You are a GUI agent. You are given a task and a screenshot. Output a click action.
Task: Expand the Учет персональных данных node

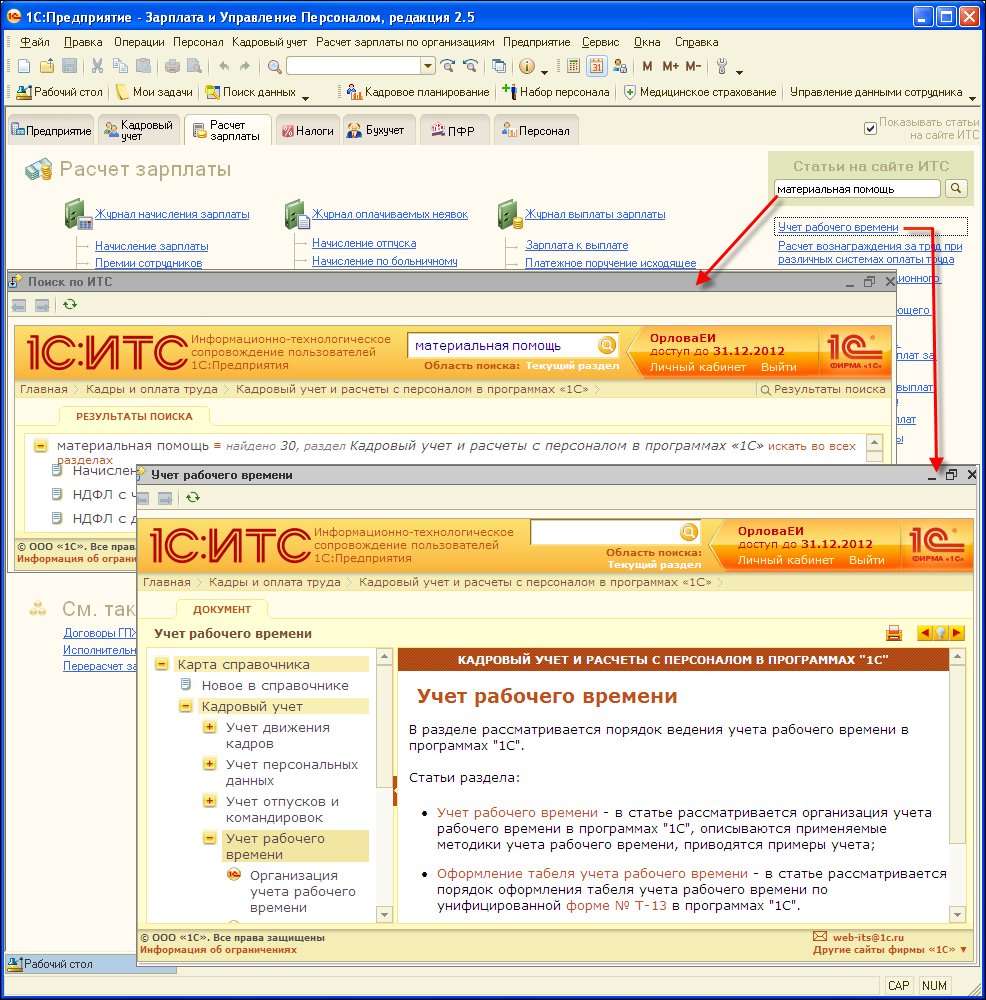coord(209,764)
